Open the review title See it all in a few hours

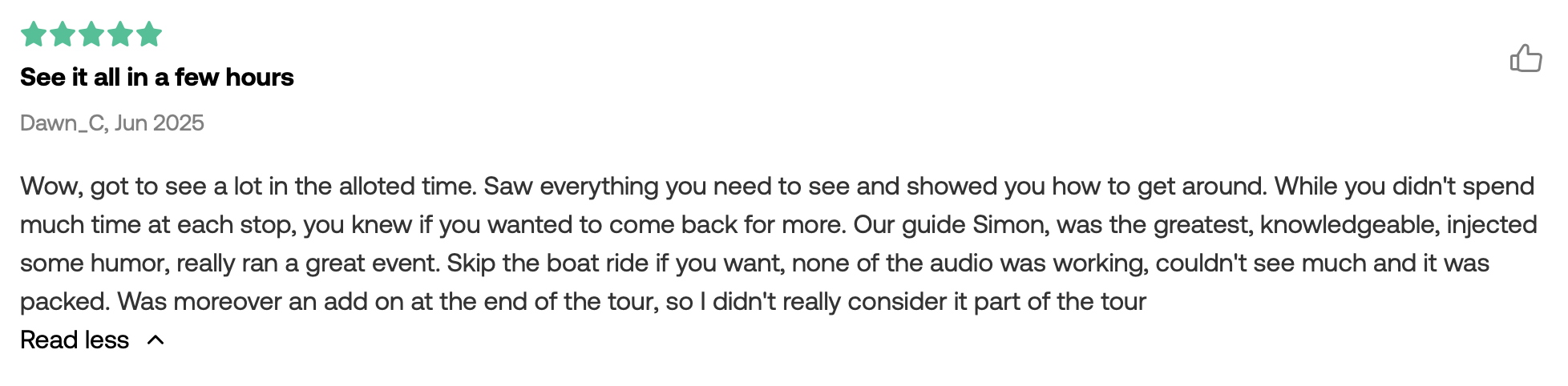click(157, 77)
